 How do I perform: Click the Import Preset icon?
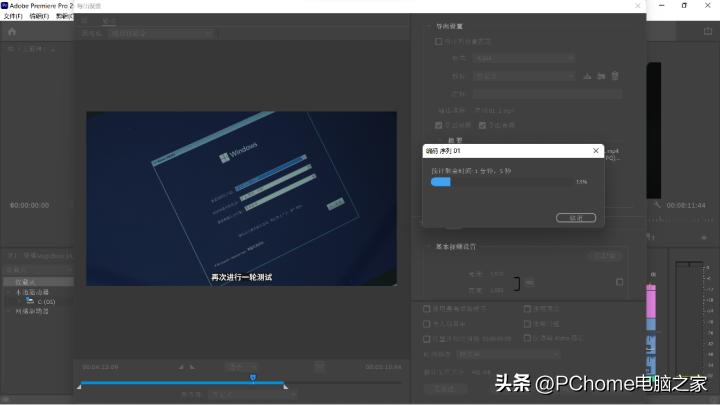tap(601, 76)
